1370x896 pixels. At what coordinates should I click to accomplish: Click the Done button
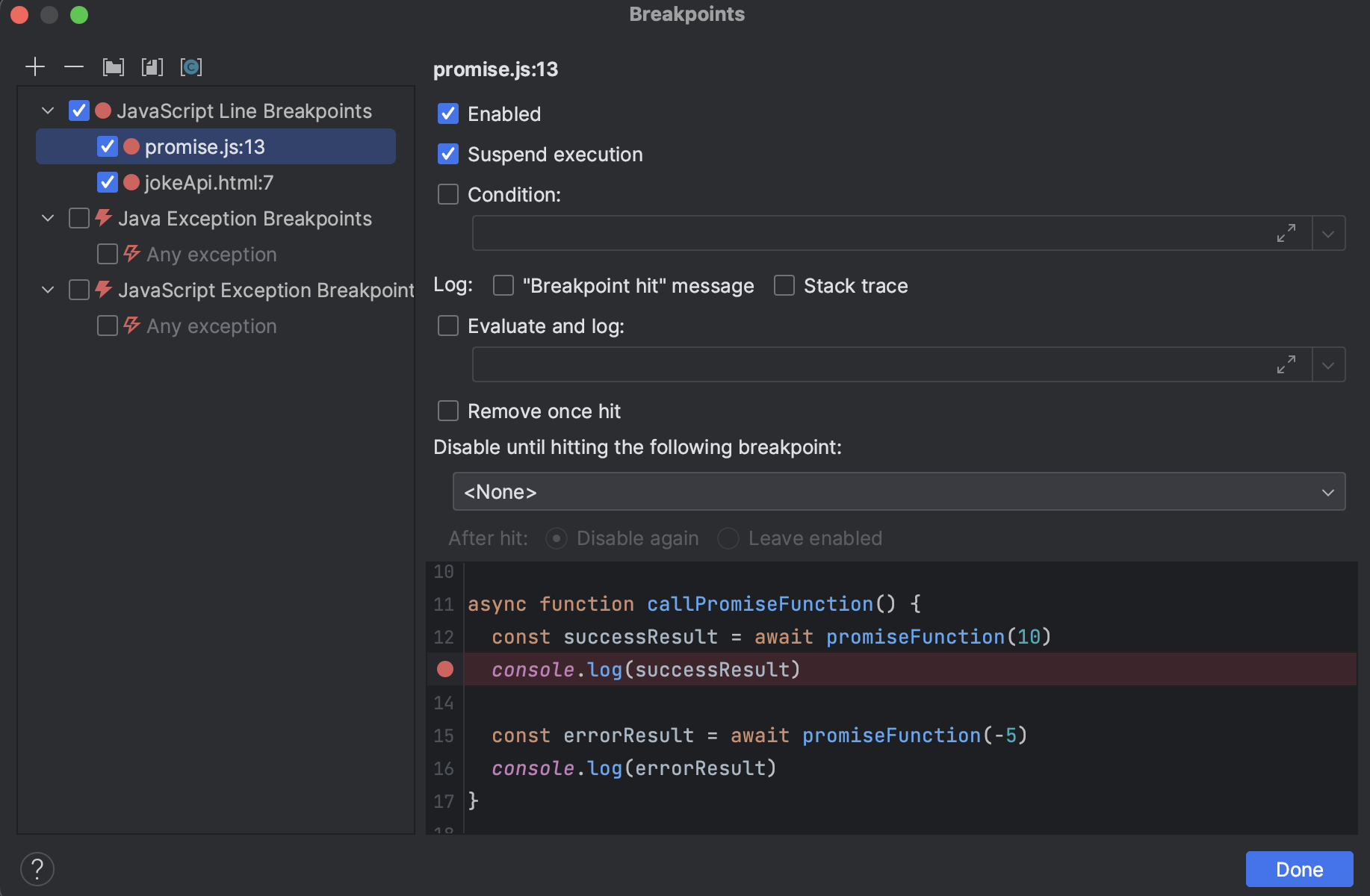point(1299,869)
